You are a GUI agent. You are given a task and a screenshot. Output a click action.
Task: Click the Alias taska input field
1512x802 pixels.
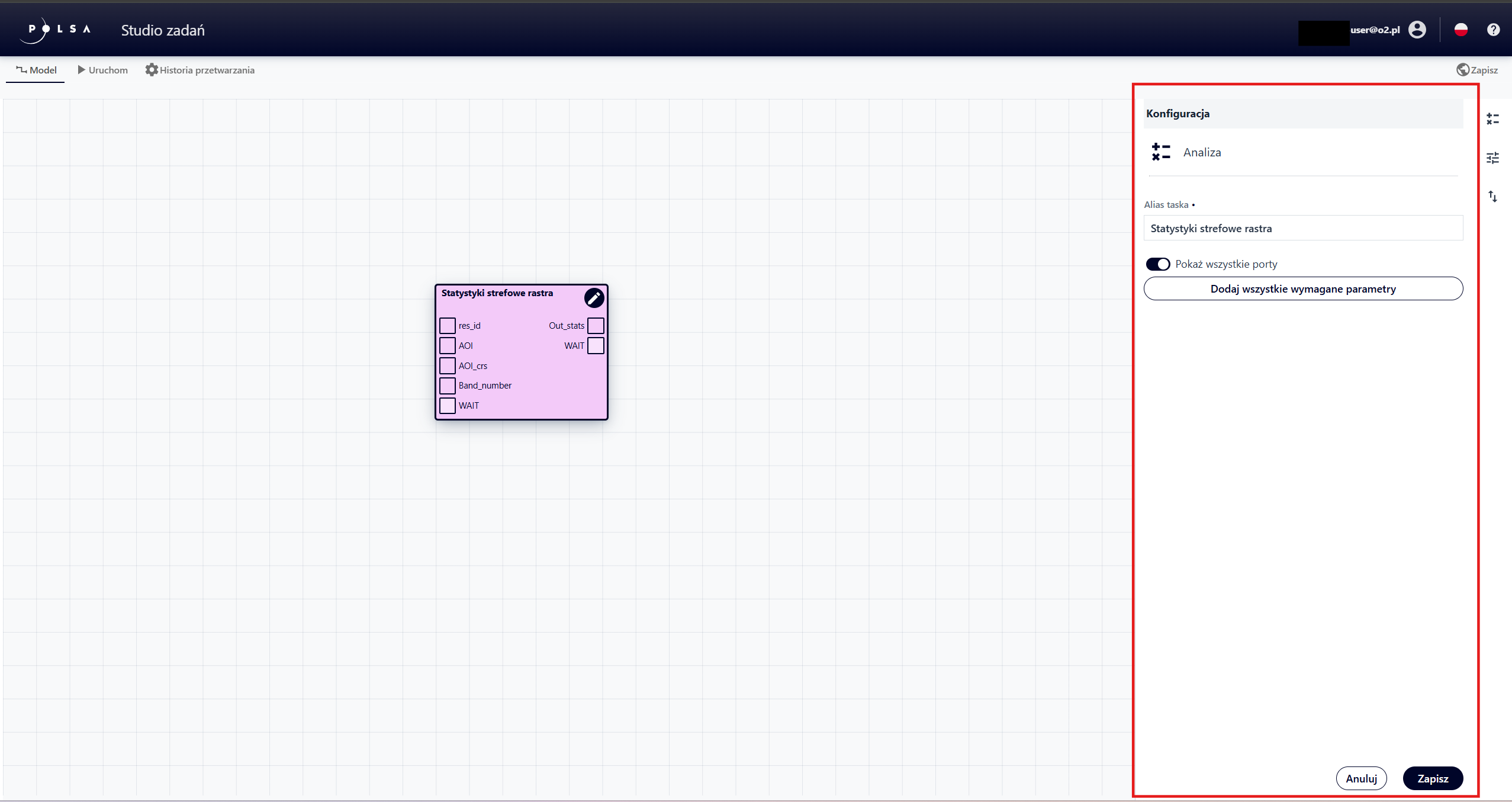tap(1302, 229)
